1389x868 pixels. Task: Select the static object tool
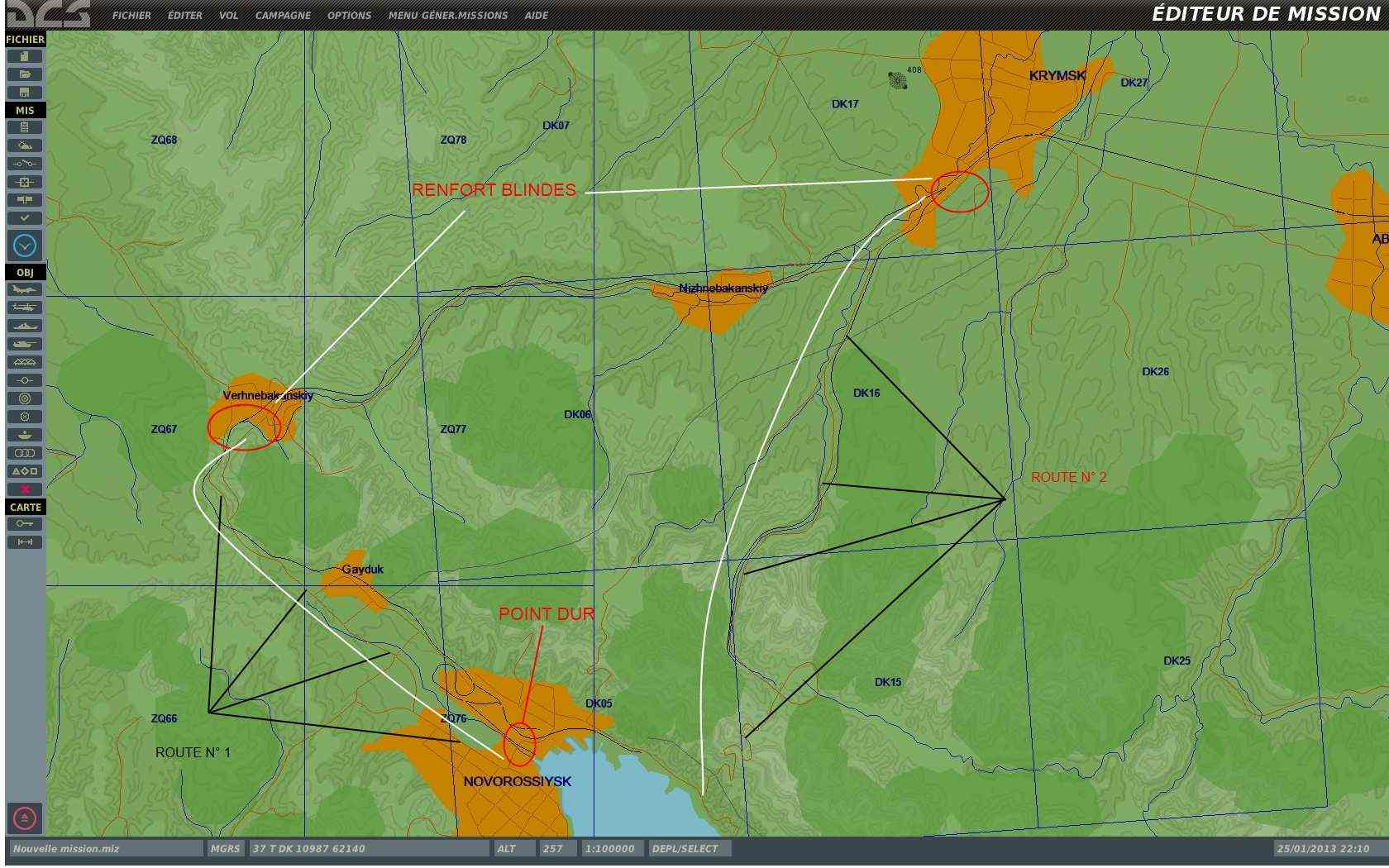(x=25, y=362)
